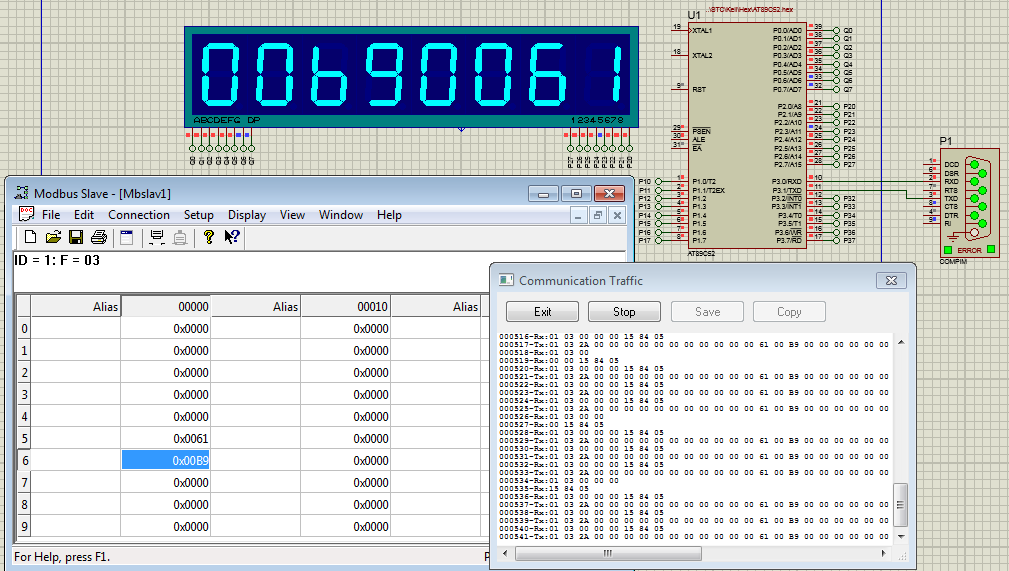This screenshot has height=571, width=1009.
Task: Click the traffic log line 000541-Tx
Action: 694,536
